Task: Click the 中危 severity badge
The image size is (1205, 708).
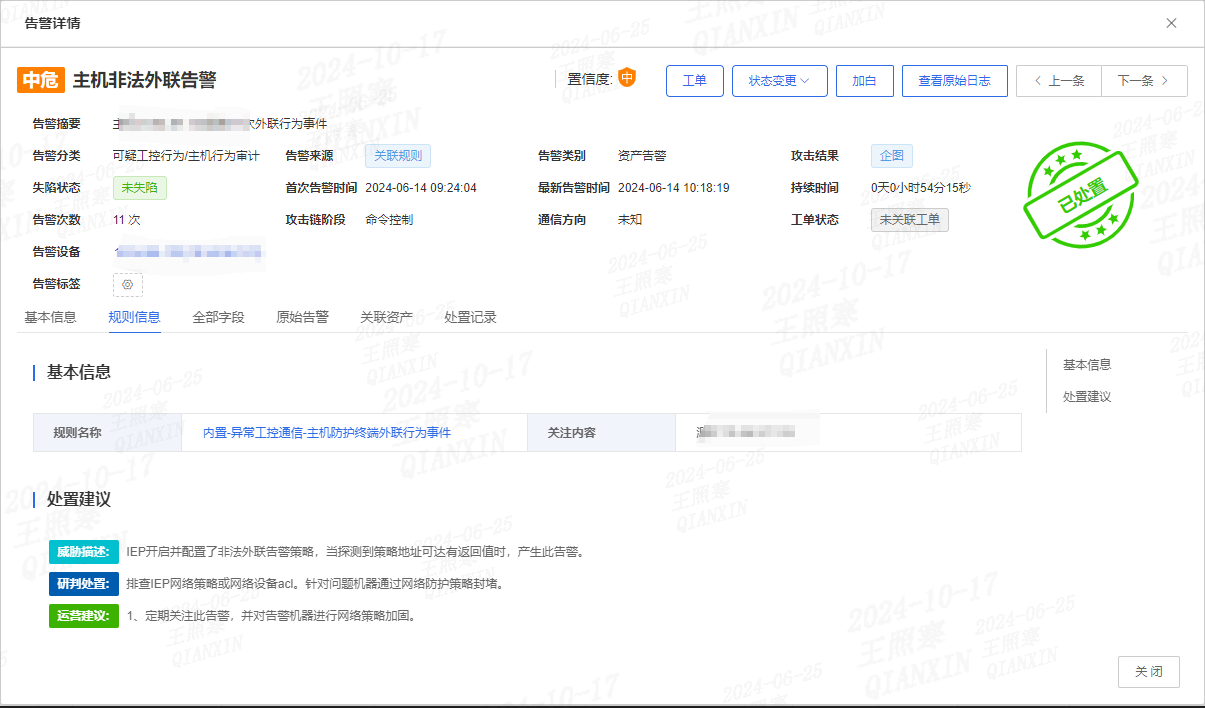Action: pyautogui.click(x=41, y=80)
